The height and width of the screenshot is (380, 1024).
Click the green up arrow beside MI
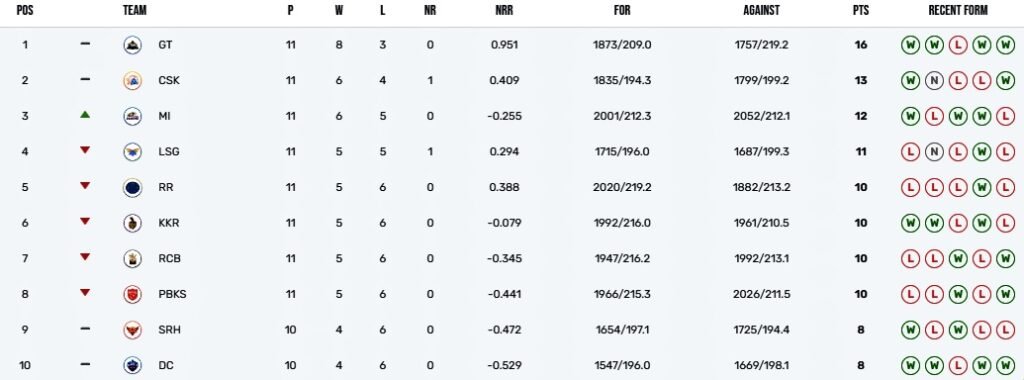click(x=85, y=115)
